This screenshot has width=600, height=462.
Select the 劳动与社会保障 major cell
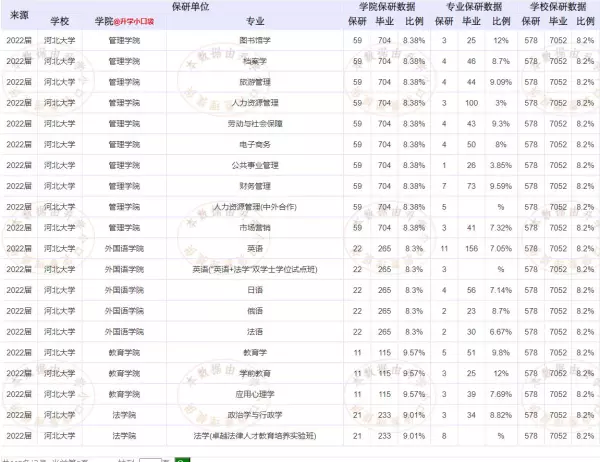255,124
